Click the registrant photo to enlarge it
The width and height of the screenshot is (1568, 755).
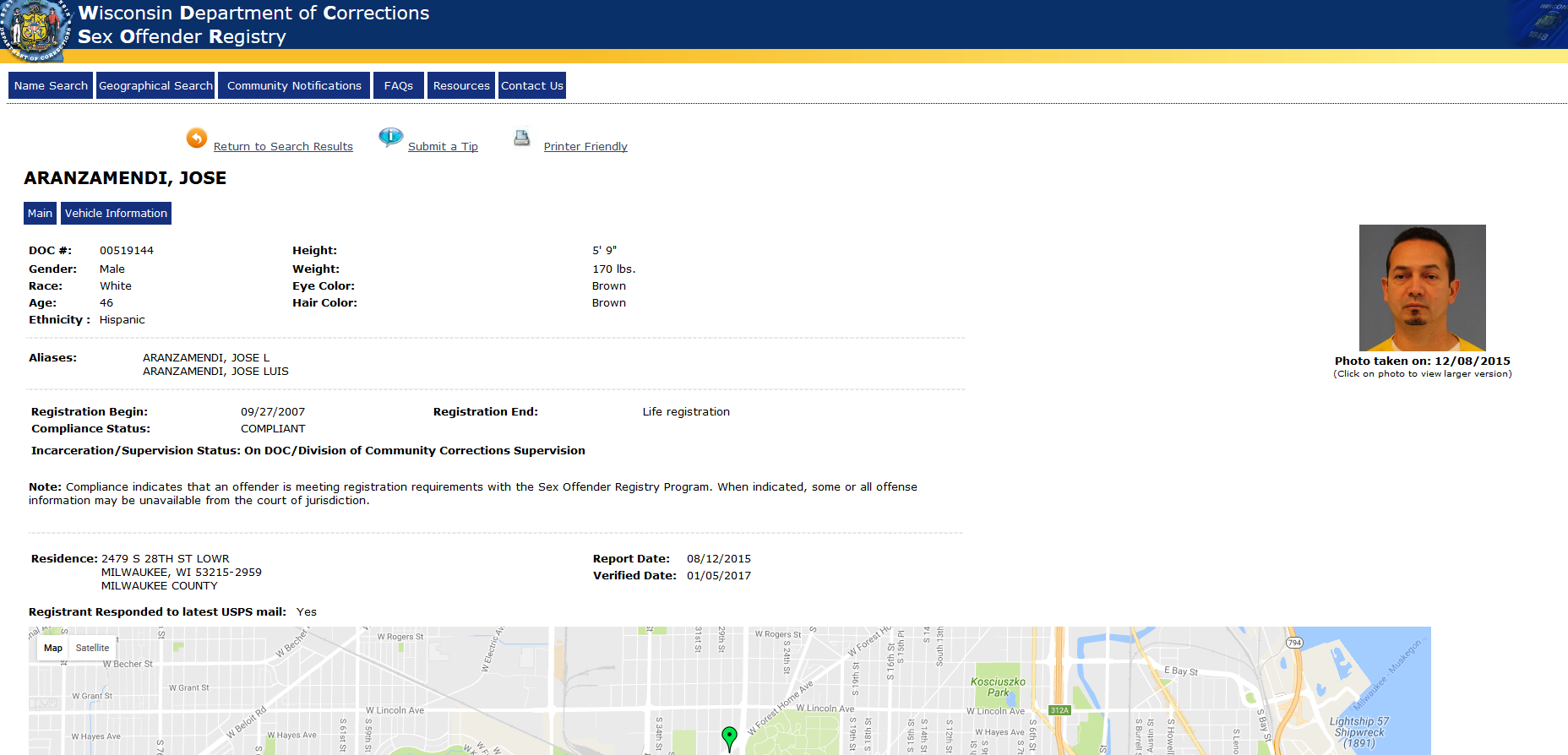coord(1422,288)
